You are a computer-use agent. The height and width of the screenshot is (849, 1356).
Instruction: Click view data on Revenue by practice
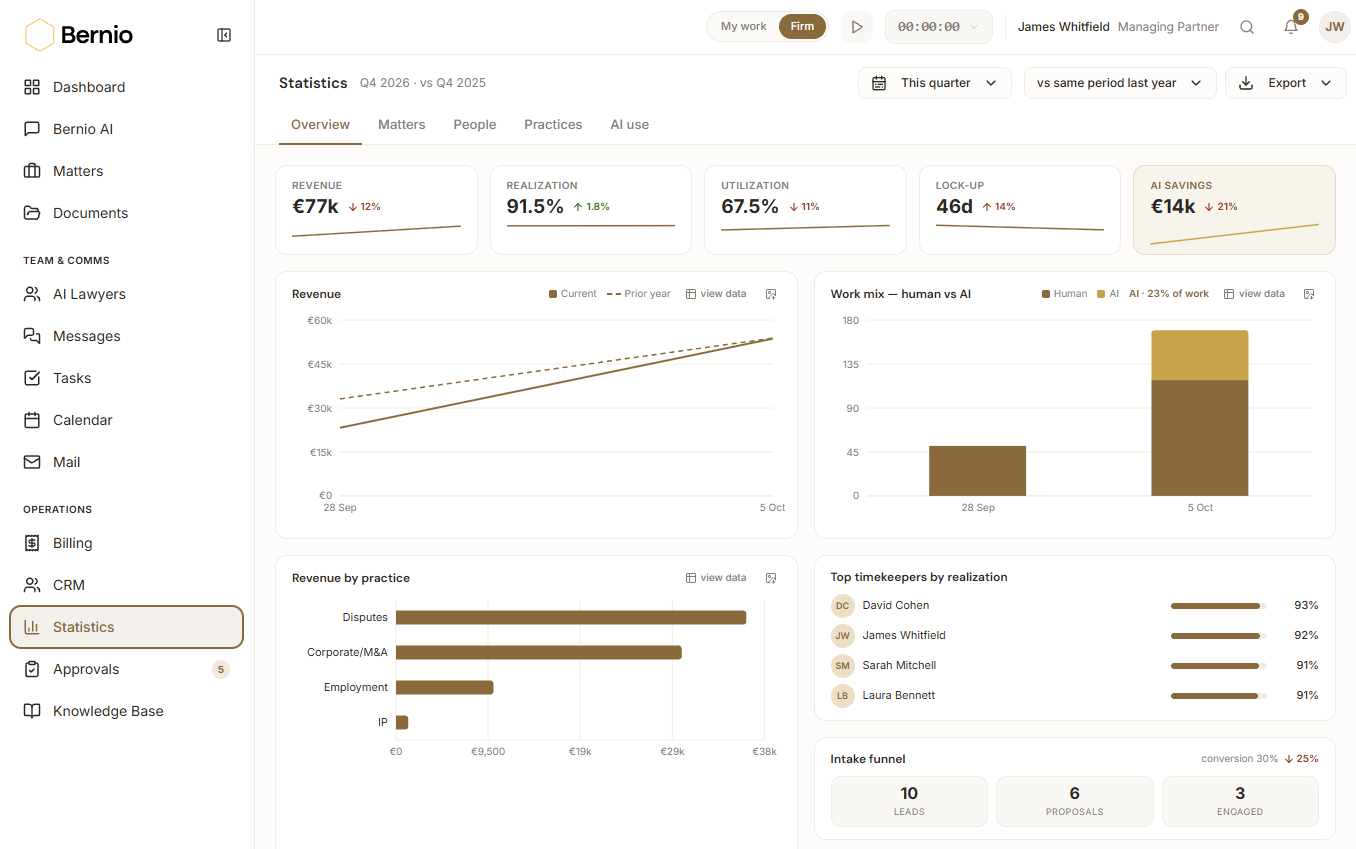click(716, 578)
